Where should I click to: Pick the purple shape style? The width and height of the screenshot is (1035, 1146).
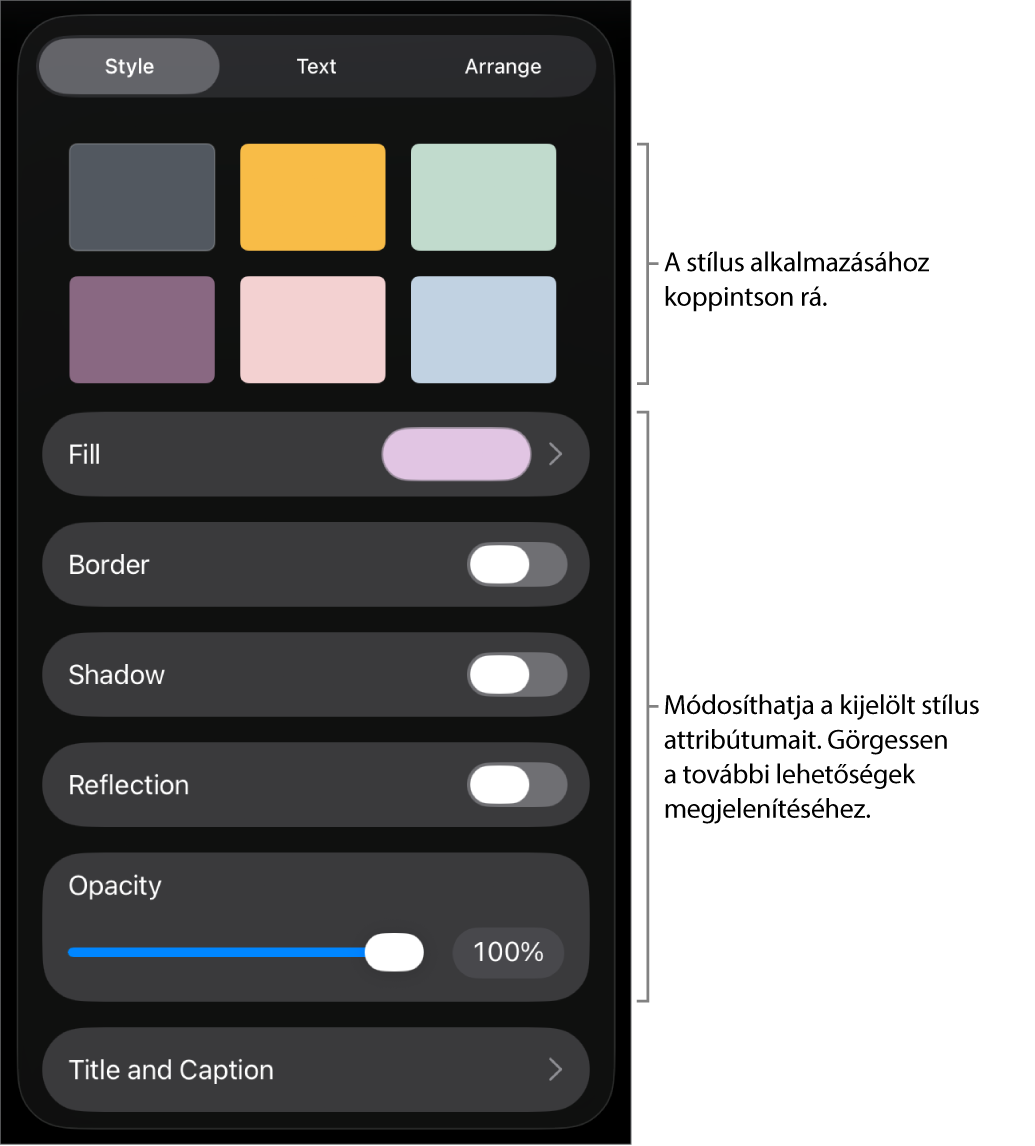click(x=142, y=330)
